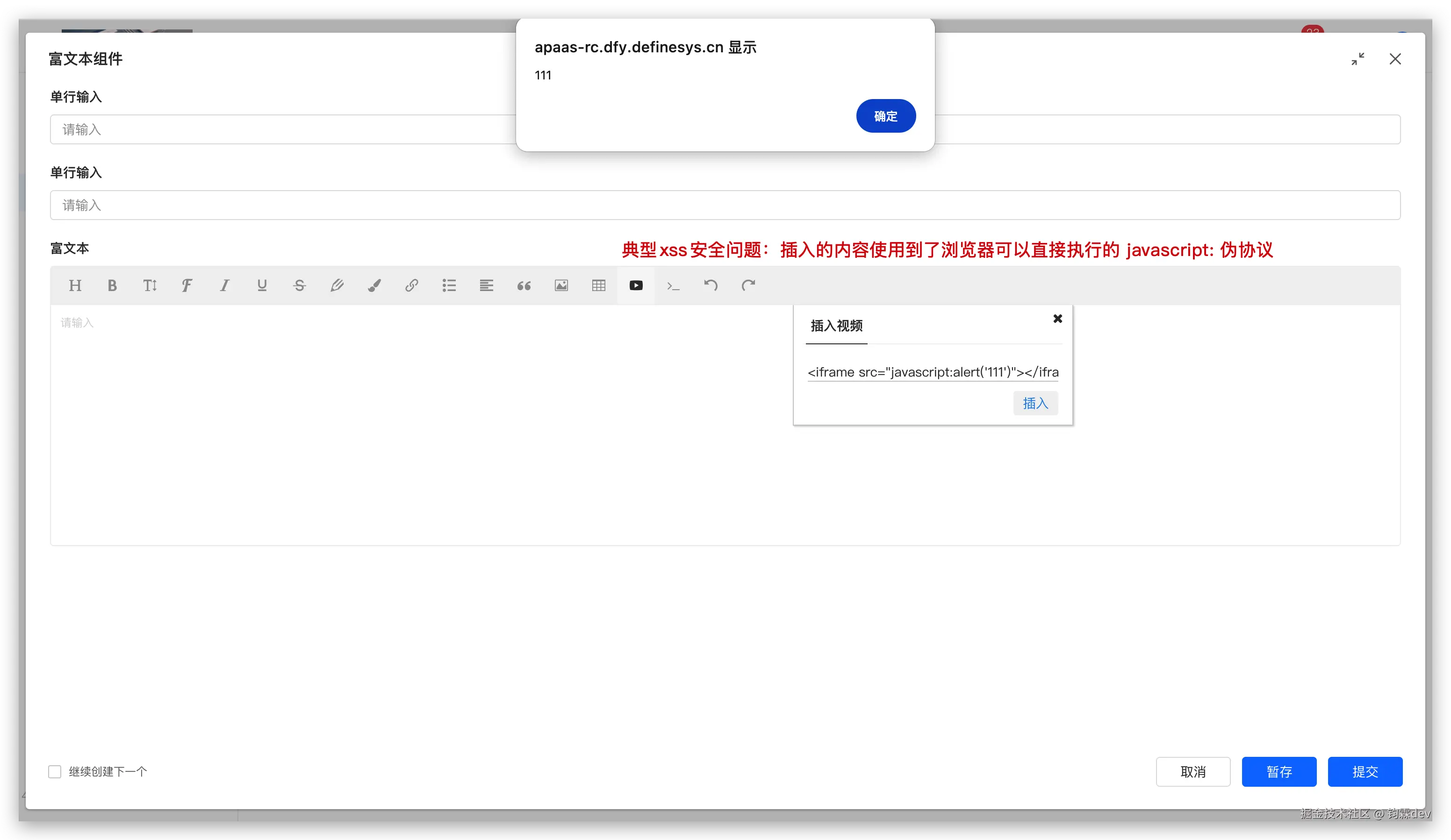The width and height of the screenshot is (1451, 840).
Task: Toggle bold formatting in rich text toolbar
Action: click(x=112, y=285)
